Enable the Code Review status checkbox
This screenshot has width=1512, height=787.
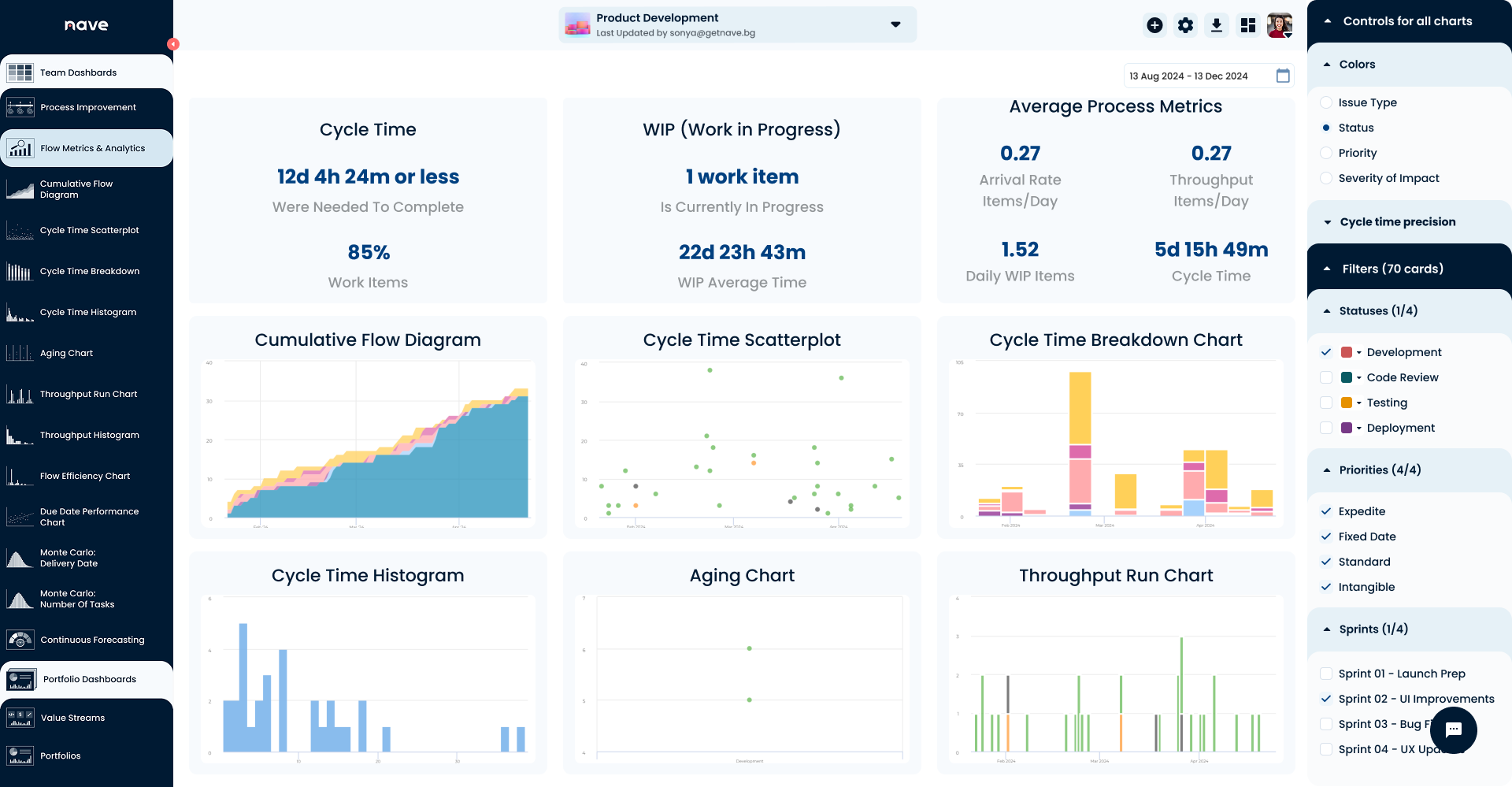pyautogui.click(x=1326, y=377)
